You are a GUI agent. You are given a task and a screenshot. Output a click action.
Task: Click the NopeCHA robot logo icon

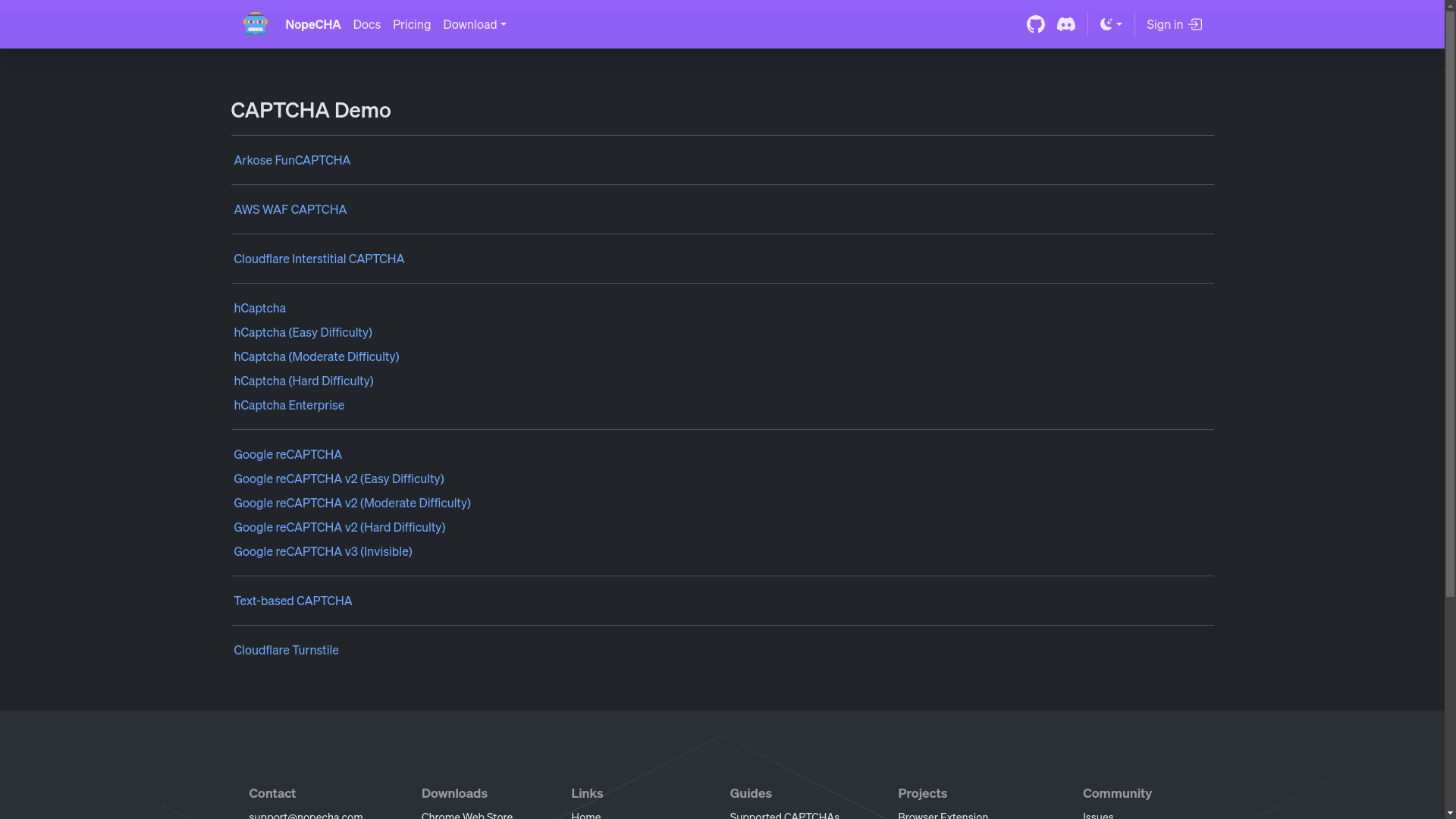[255, 24]
